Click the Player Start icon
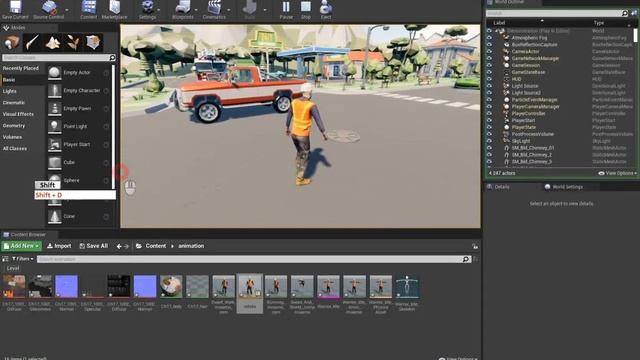 click(54, 144)
